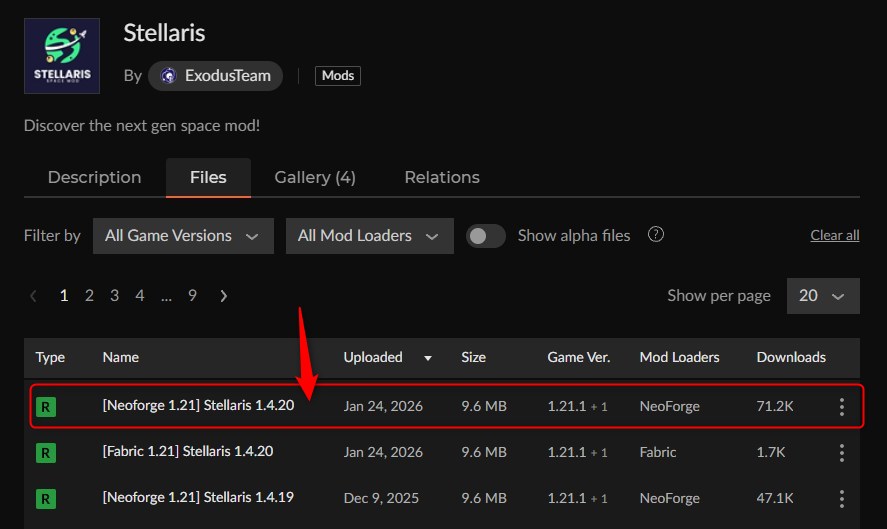
Task: Click release badge on Neoforge Stellaris 1.4.20 row
Action: 46,407
